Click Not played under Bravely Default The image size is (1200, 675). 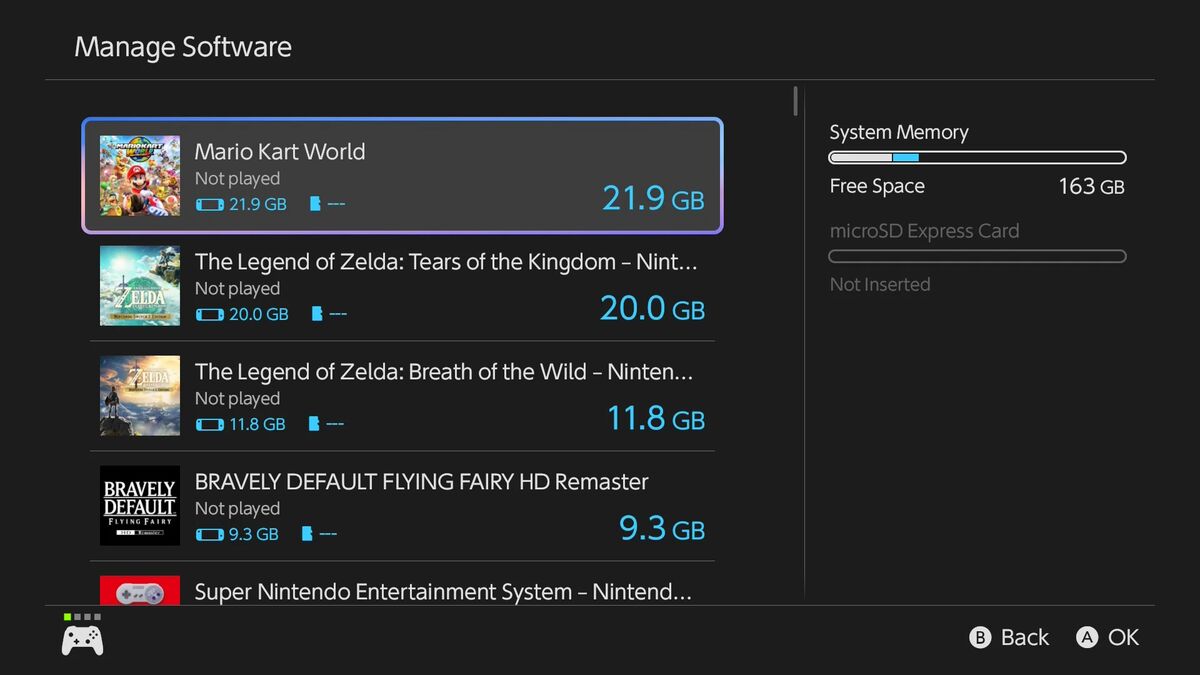237,509
